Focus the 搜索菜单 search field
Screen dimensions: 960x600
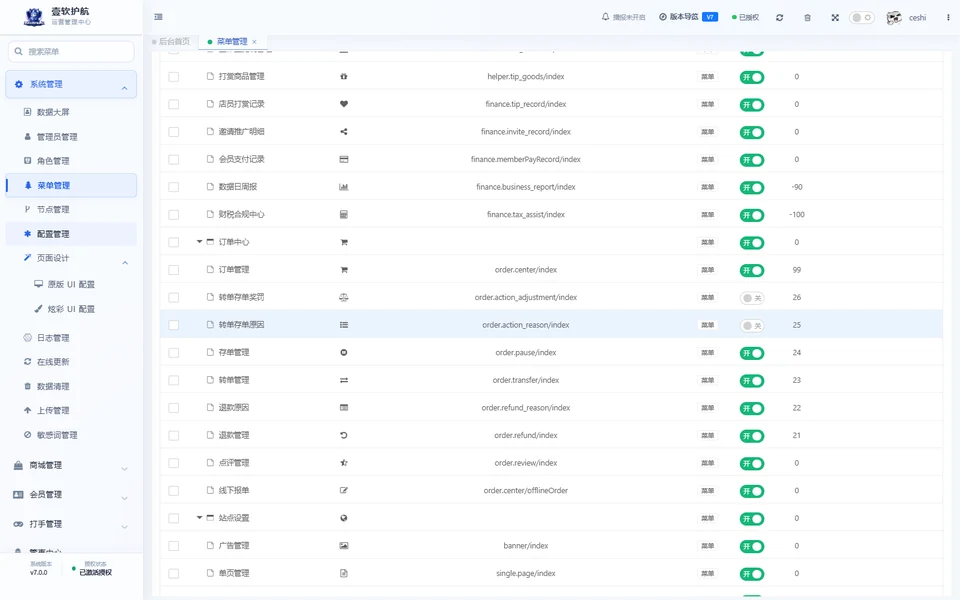click(71, 51)
